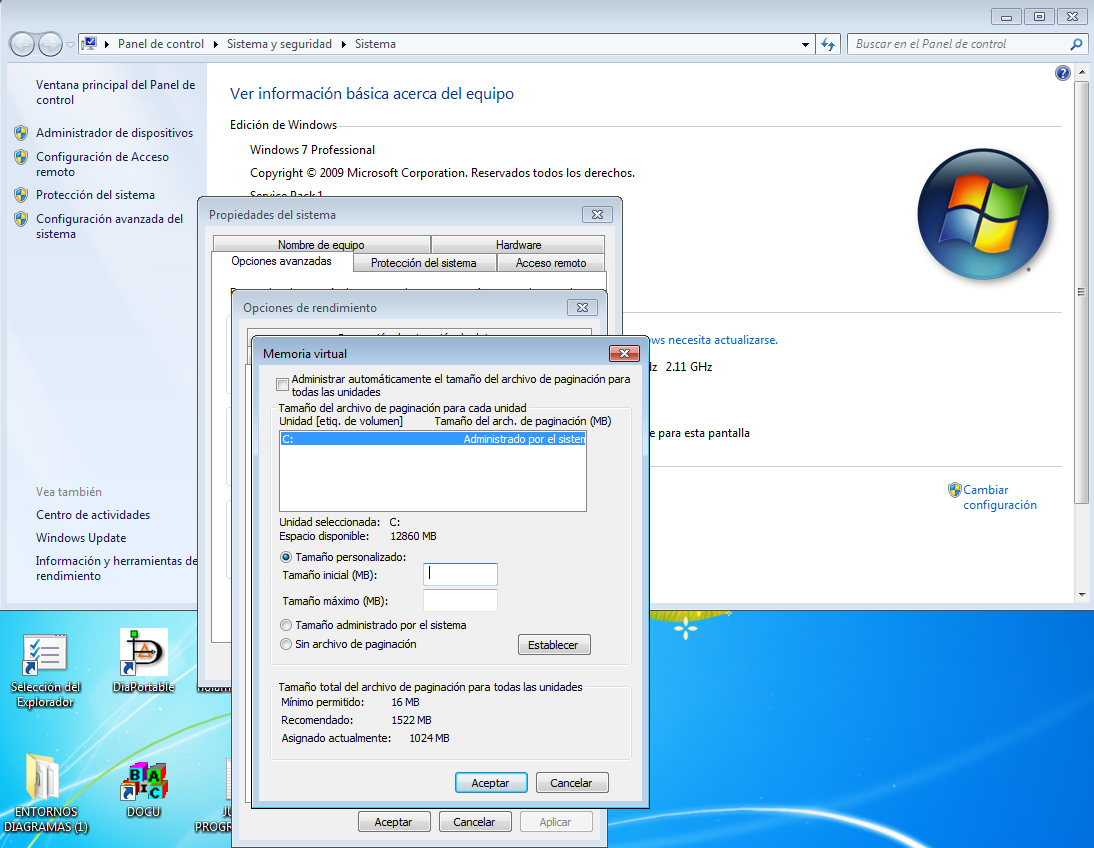Click shield icon beside Configuración avanzada del sistema
Viewport: 1094px width, 848px height.
click(21, 219)
